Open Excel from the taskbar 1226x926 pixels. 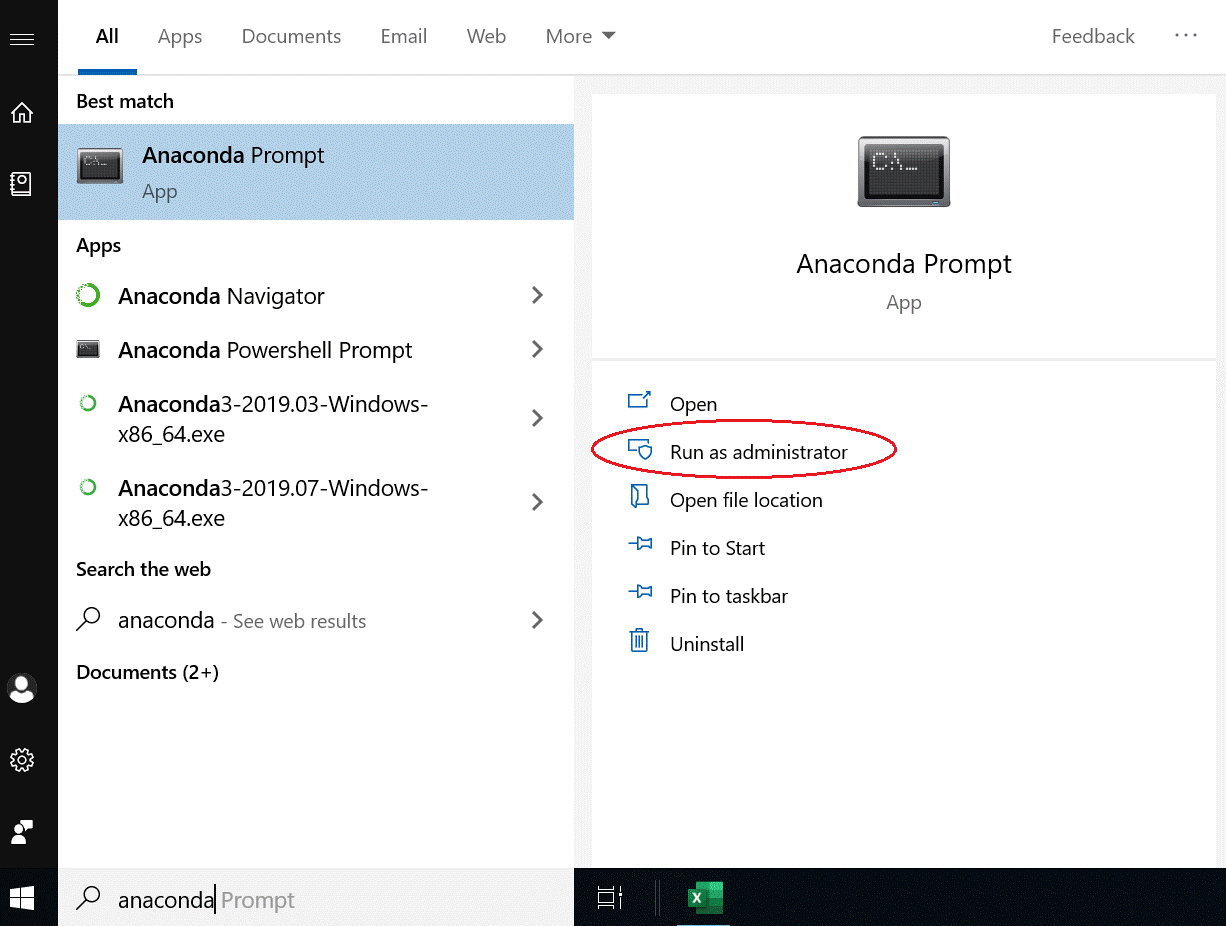[x=705, y=898]
